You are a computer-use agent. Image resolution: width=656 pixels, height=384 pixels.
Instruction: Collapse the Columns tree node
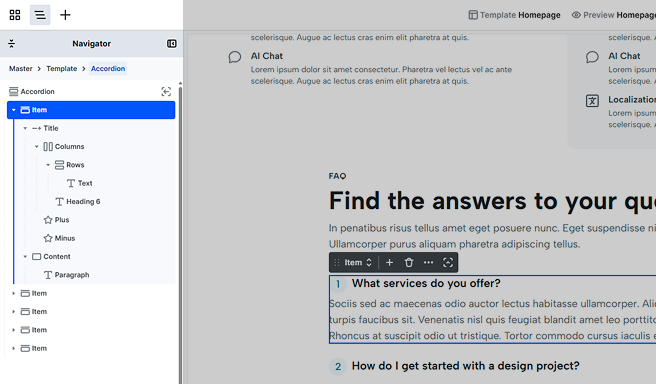36,147
